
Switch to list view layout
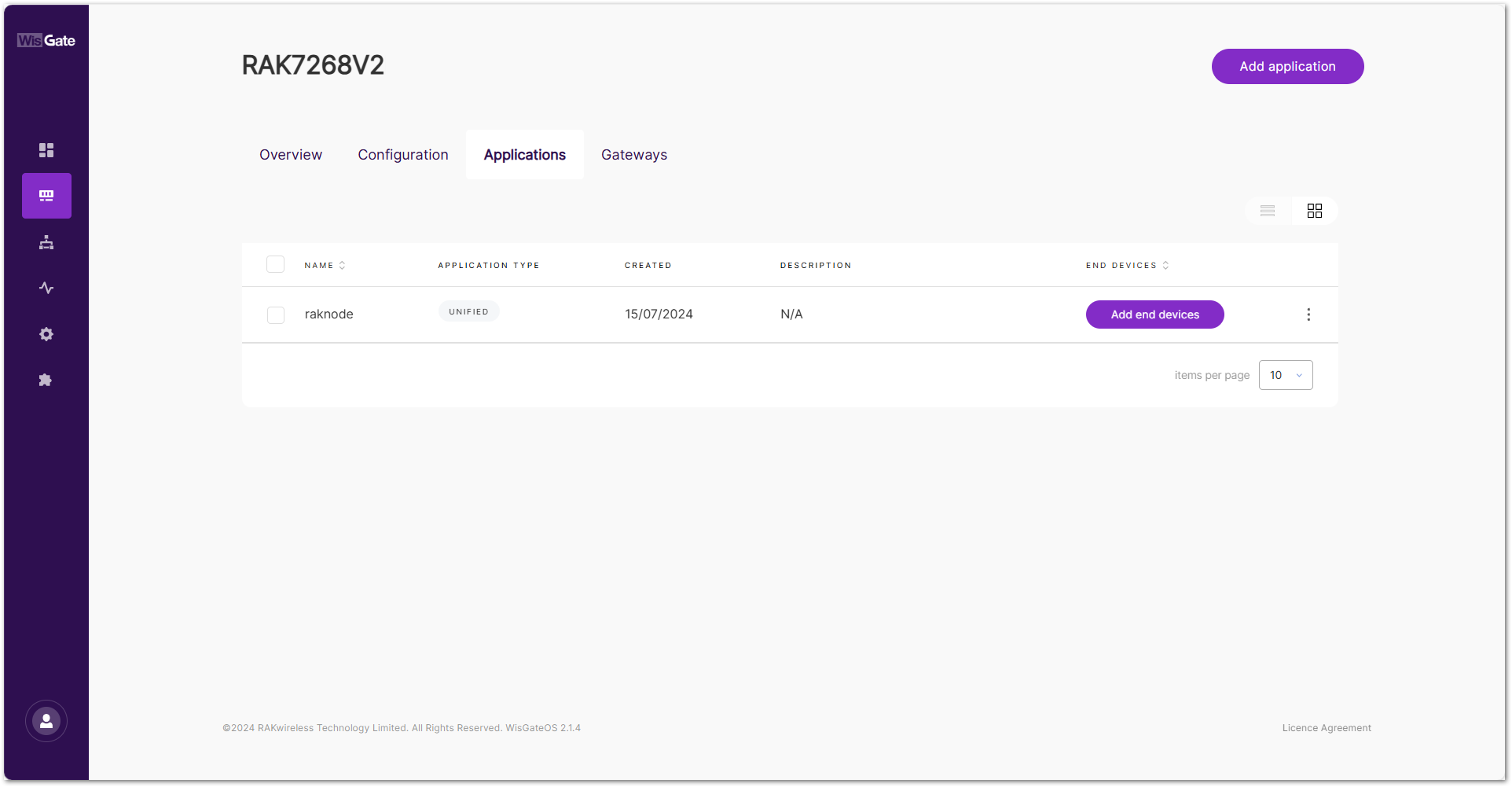coord(1268,211)
